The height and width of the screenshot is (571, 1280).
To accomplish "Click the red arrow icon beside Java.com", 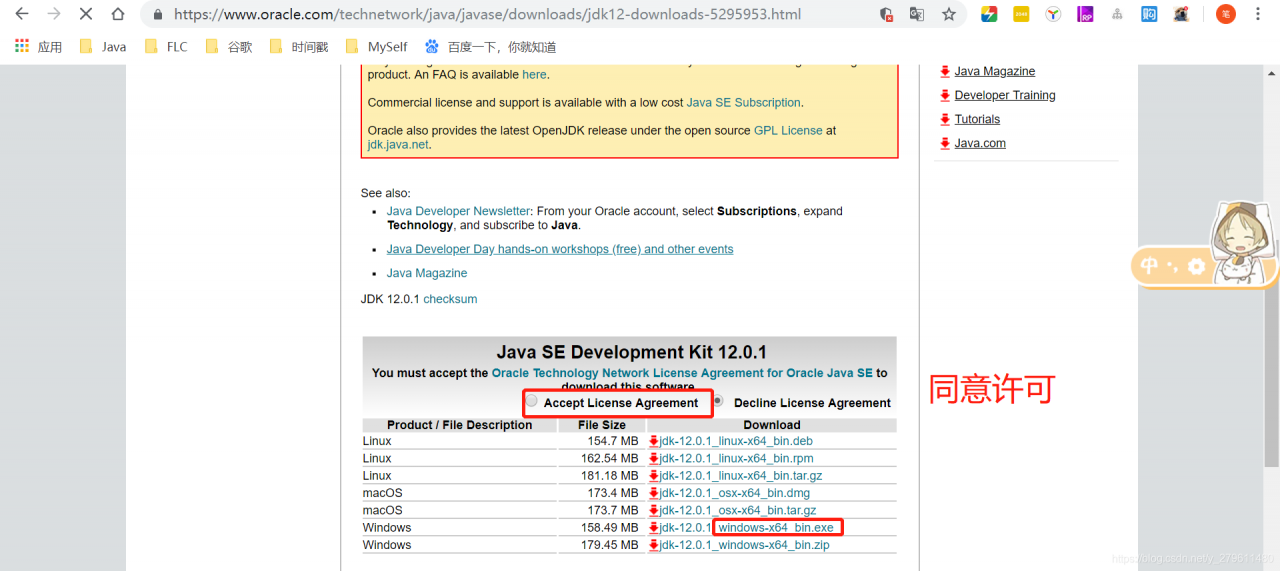I will pyautogui.click(x=945, y=143).
